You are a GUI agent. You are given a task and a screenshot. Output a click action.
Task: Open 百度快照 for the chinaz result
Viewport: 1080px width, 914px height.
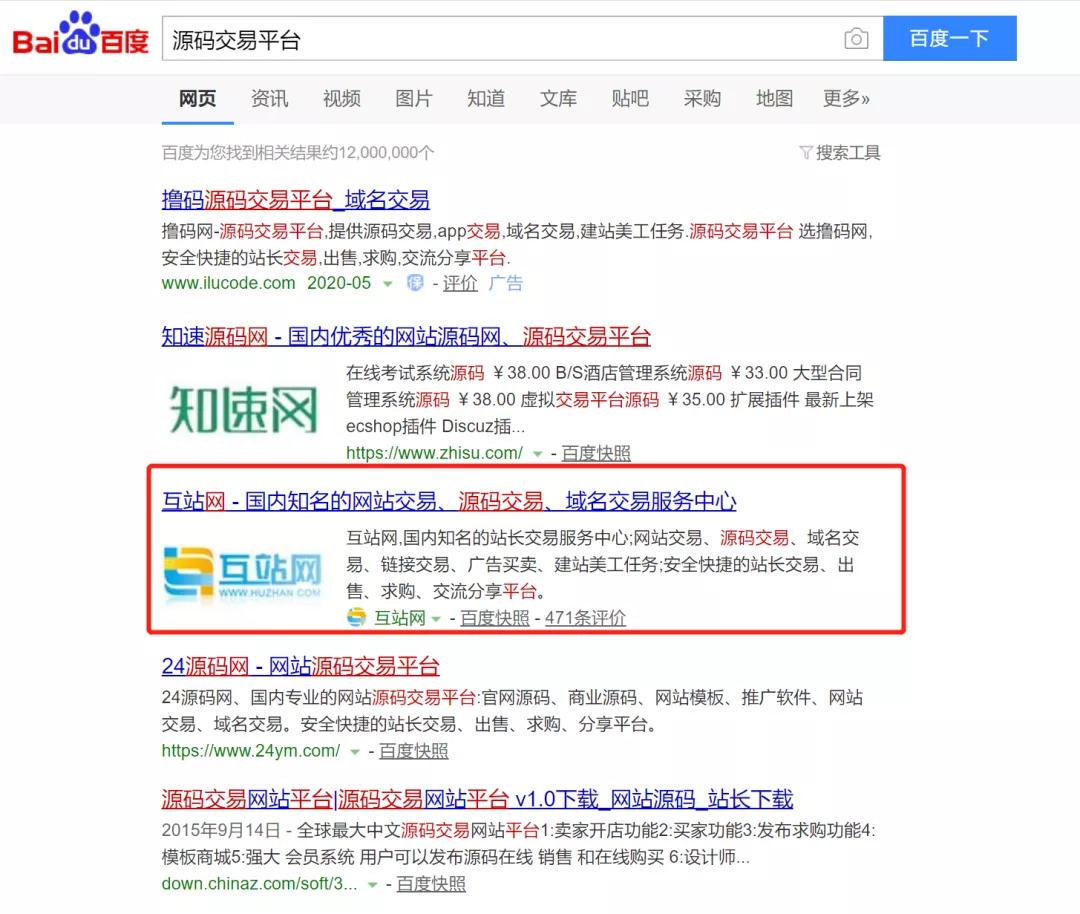(x=431, y=884)
